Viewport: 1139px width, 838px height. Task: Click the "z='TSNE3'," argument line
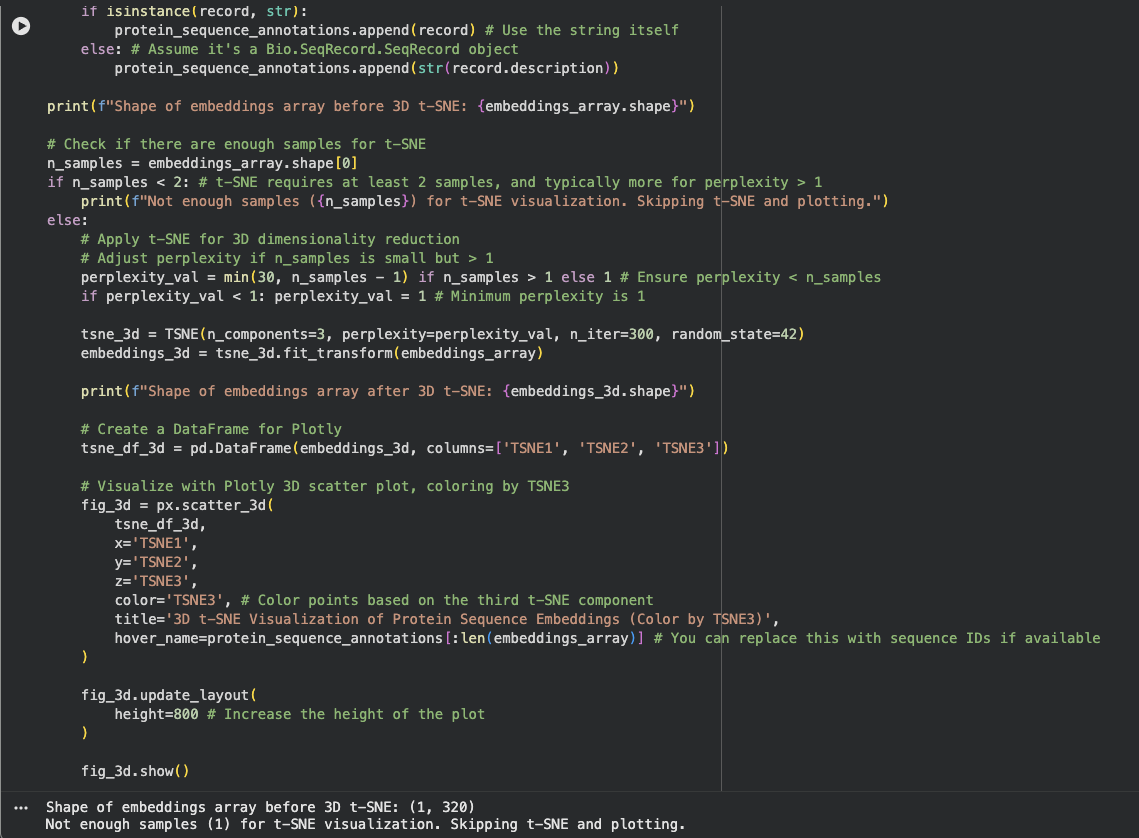pyautogui.click(x=155, y=581)
